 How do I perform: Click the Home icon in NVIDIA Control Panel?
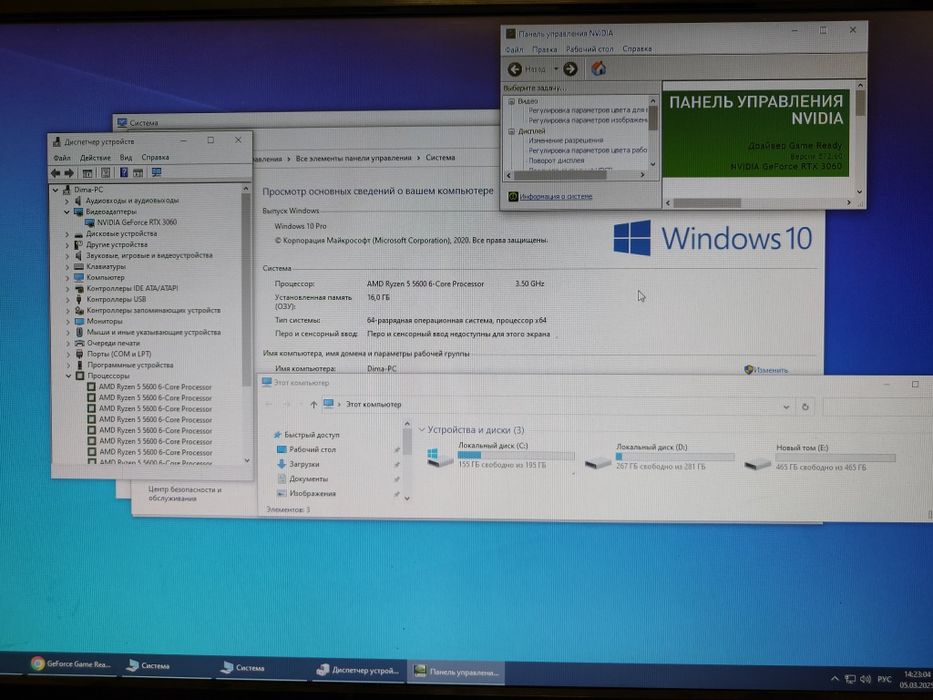(x=599, y=68)
